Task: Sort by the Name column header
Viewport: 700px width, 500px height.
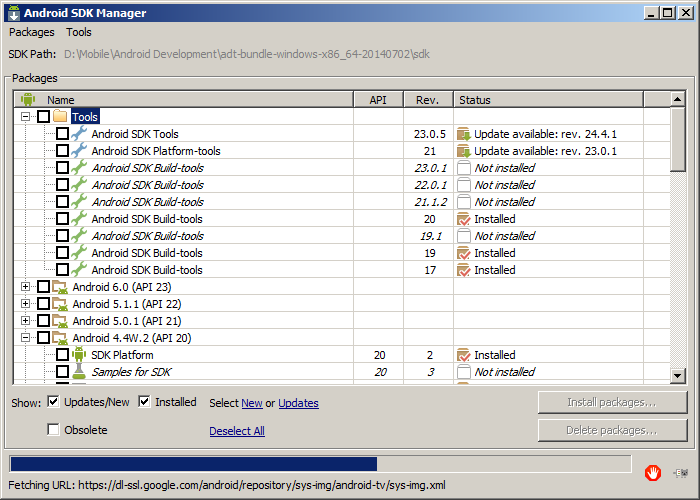Action: point(183,100)
